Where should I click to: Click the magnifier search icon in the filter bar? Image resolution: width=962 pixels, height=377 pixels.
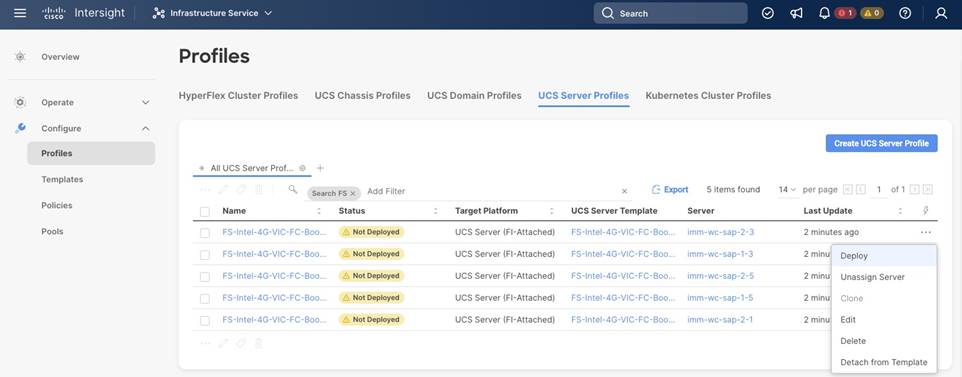coord(293,189)
